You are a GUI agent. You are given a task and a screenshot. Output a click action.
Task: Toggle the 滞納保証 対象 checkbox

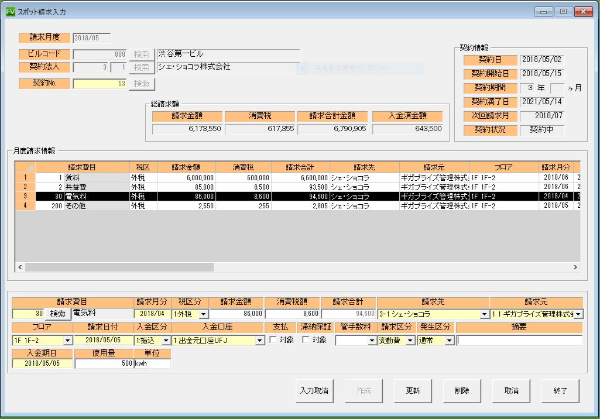tap(306, 340)
